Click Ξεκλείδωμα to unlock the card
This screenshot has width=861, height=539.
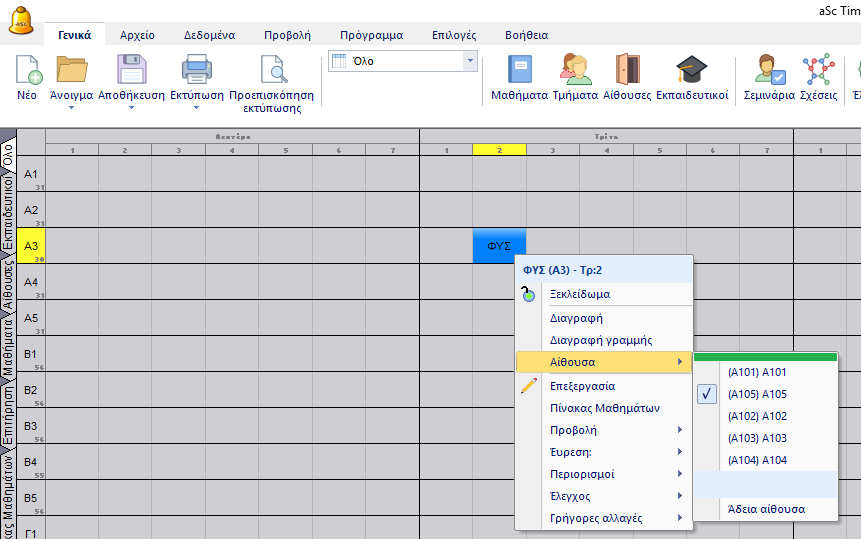[580, 294]
